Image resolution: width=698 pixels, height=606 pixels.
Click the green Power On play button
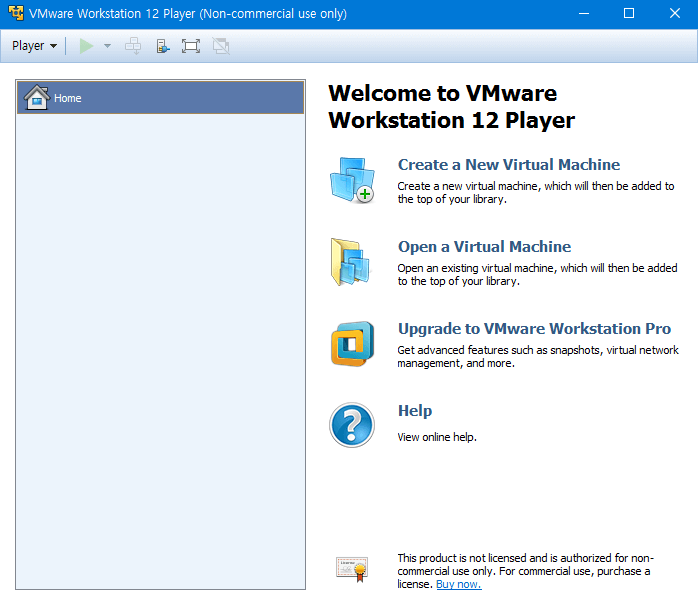86,46
